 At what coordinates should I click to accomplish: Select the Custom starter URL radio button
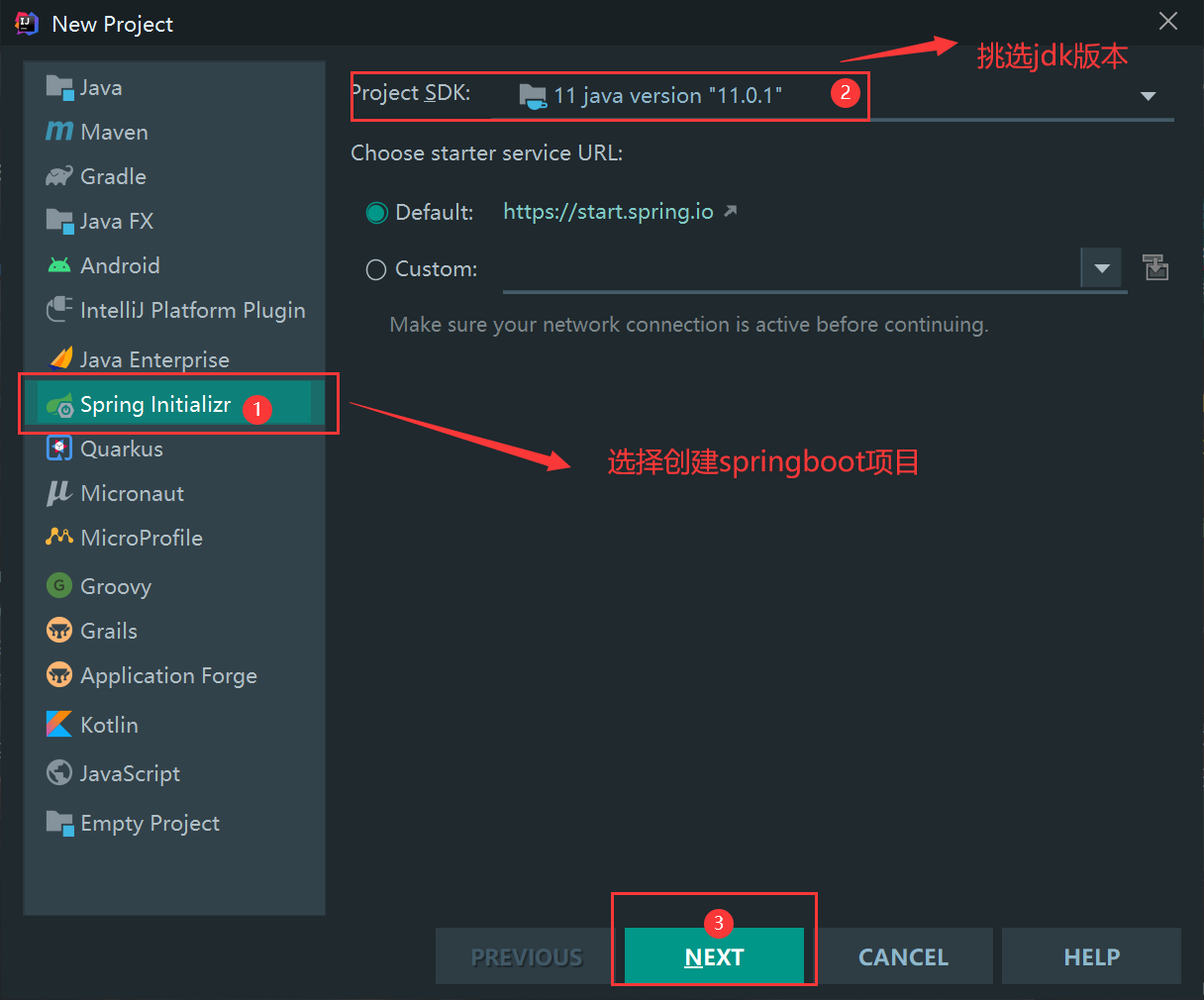(376, 269)
